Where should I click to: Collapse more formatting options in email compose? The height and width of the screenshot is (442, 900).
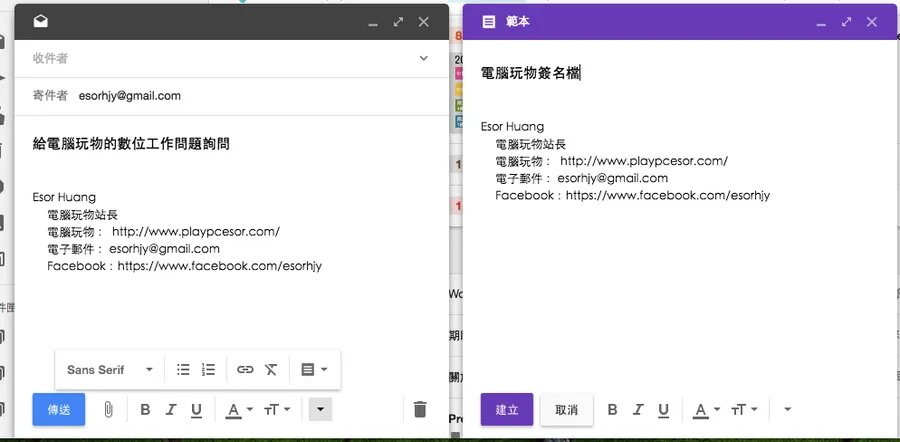(x=320, y=409)
